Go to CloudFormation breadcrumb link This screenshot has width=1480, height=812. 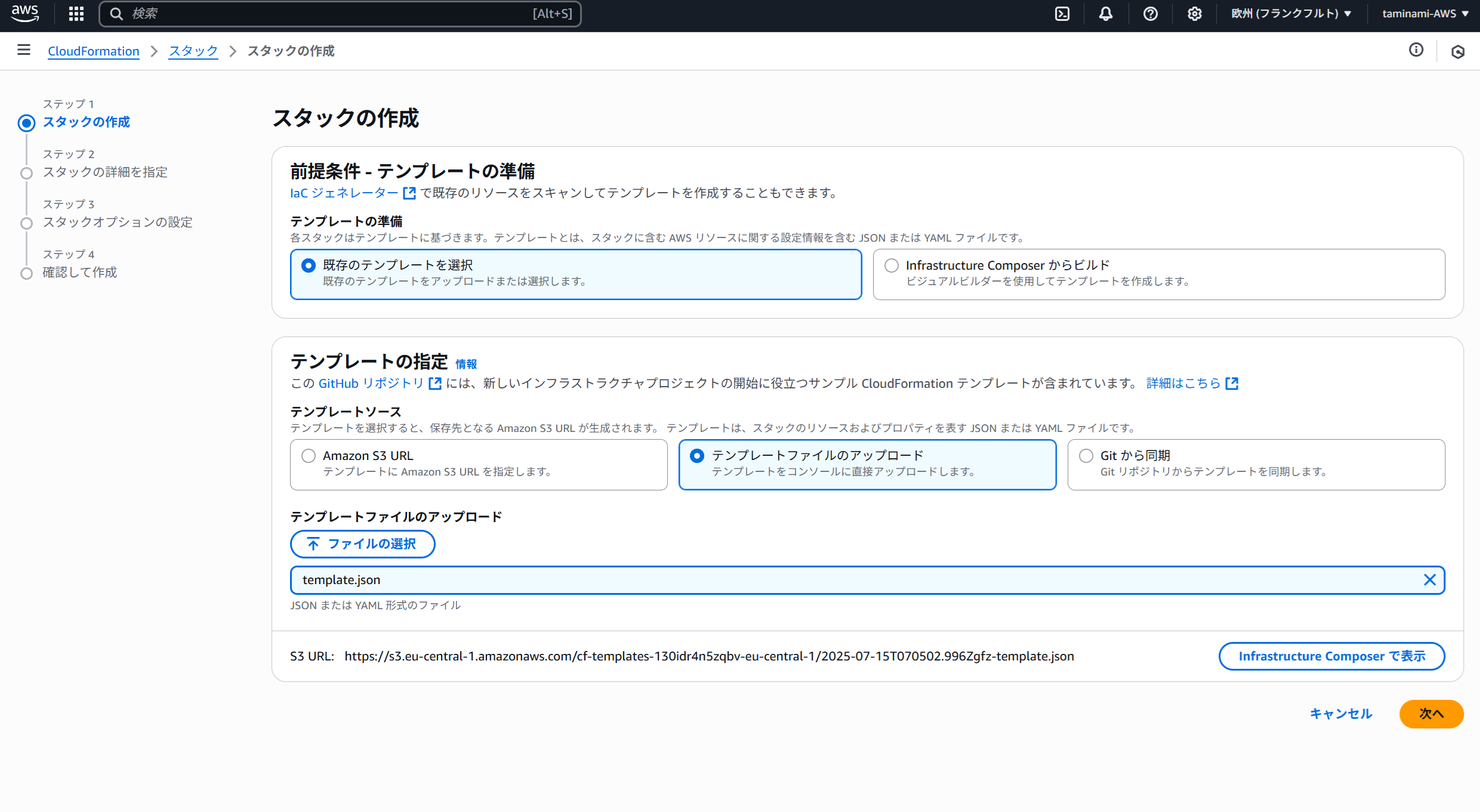coord(94,51)
